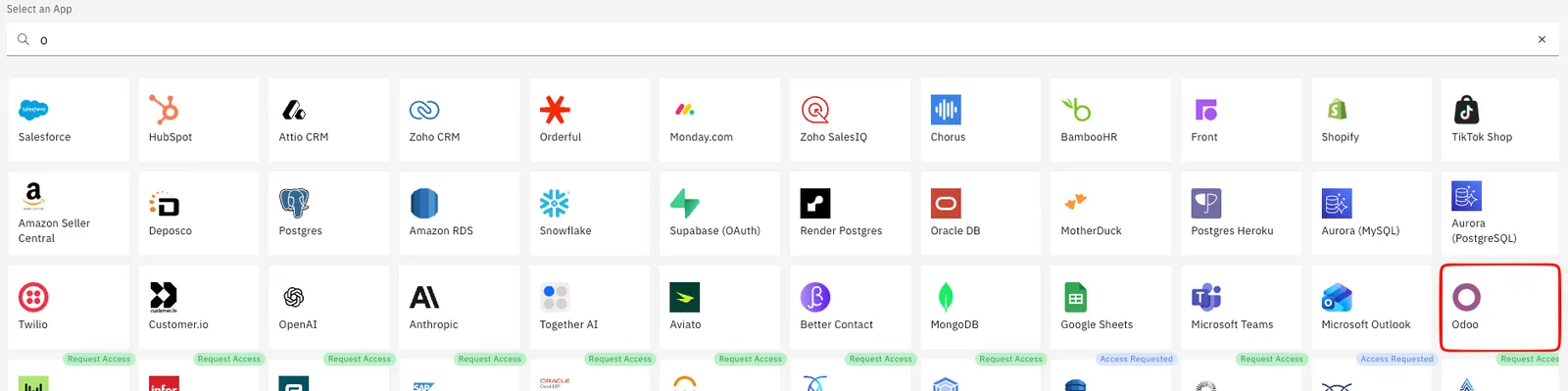Pick the MotherDuck app tile

point(1111,214)
